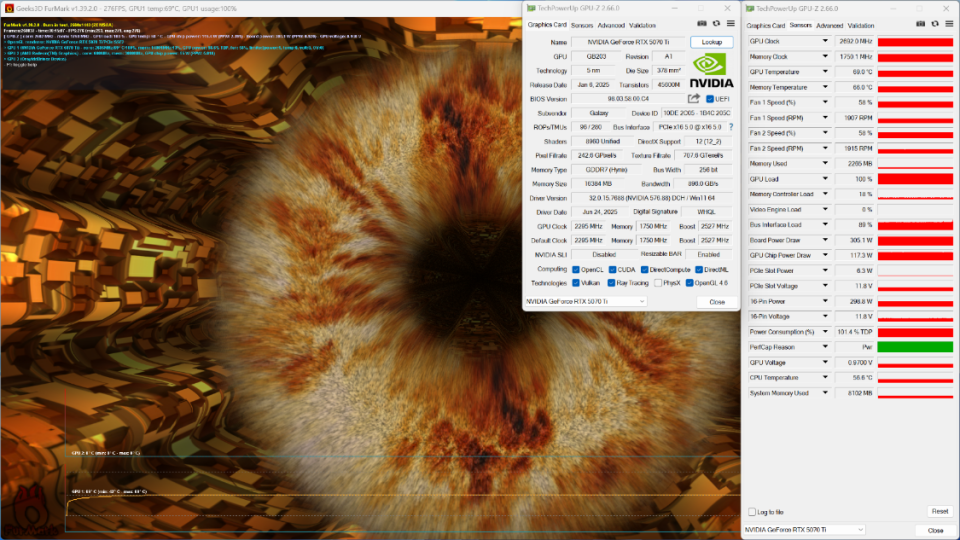Screen dimensions: 960x540
Task: Expand Memory Temperature sensor dropdown arrow
Action: click(x=825, y=87)
